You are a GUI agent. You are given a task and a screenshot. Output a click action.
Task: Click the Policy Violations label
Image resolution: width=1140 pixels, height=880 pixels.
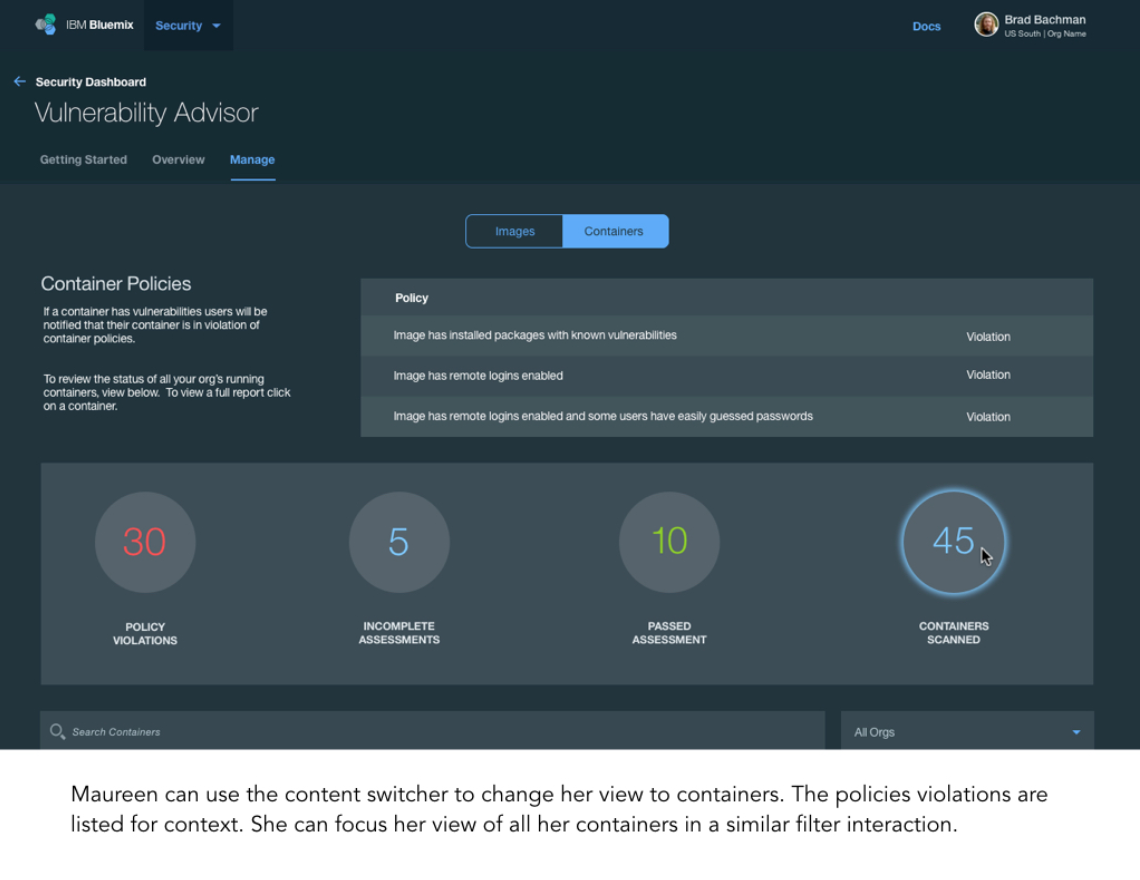tap(145, 633)
